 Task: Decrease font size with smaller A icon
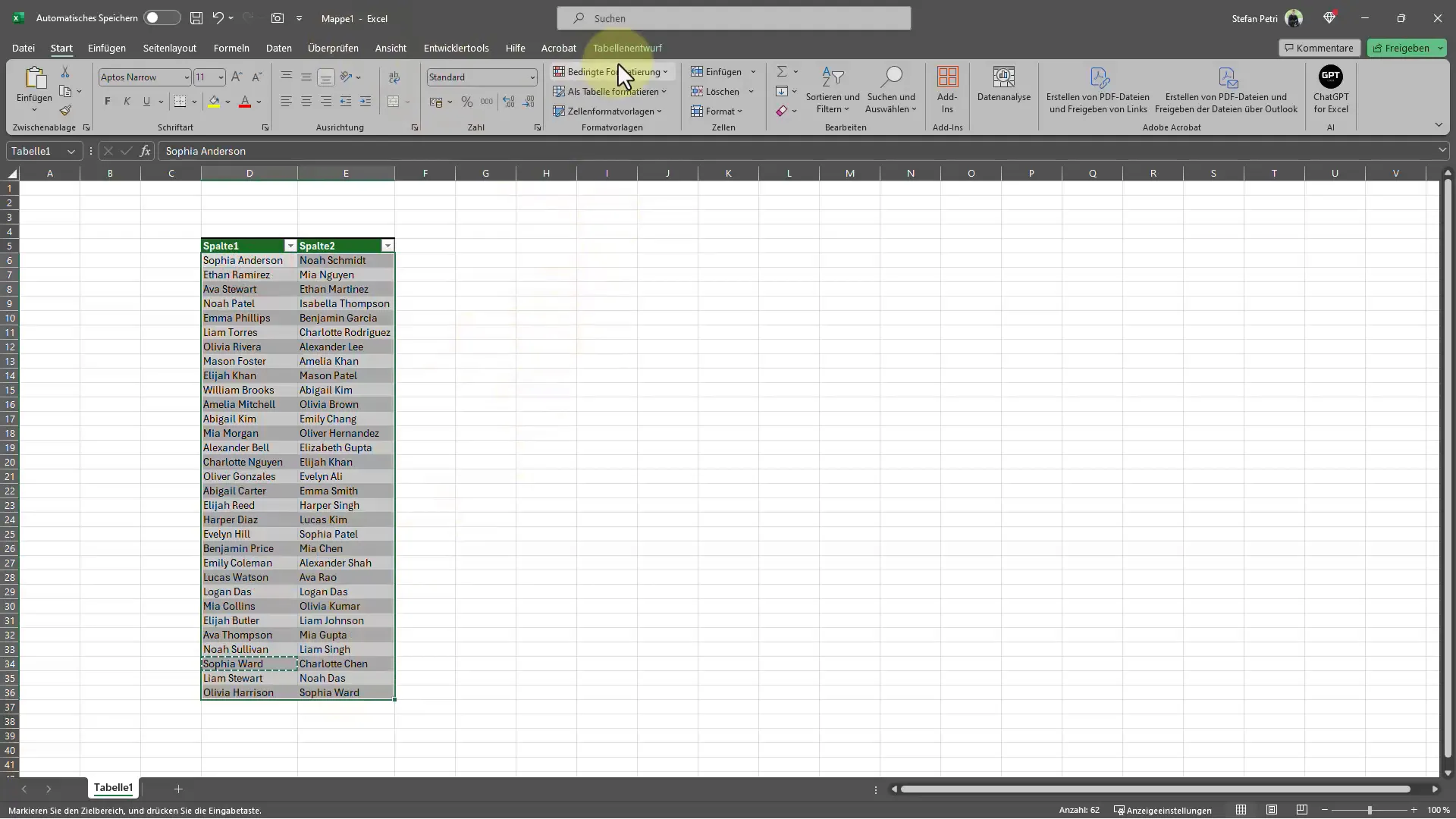coord(256,77)
